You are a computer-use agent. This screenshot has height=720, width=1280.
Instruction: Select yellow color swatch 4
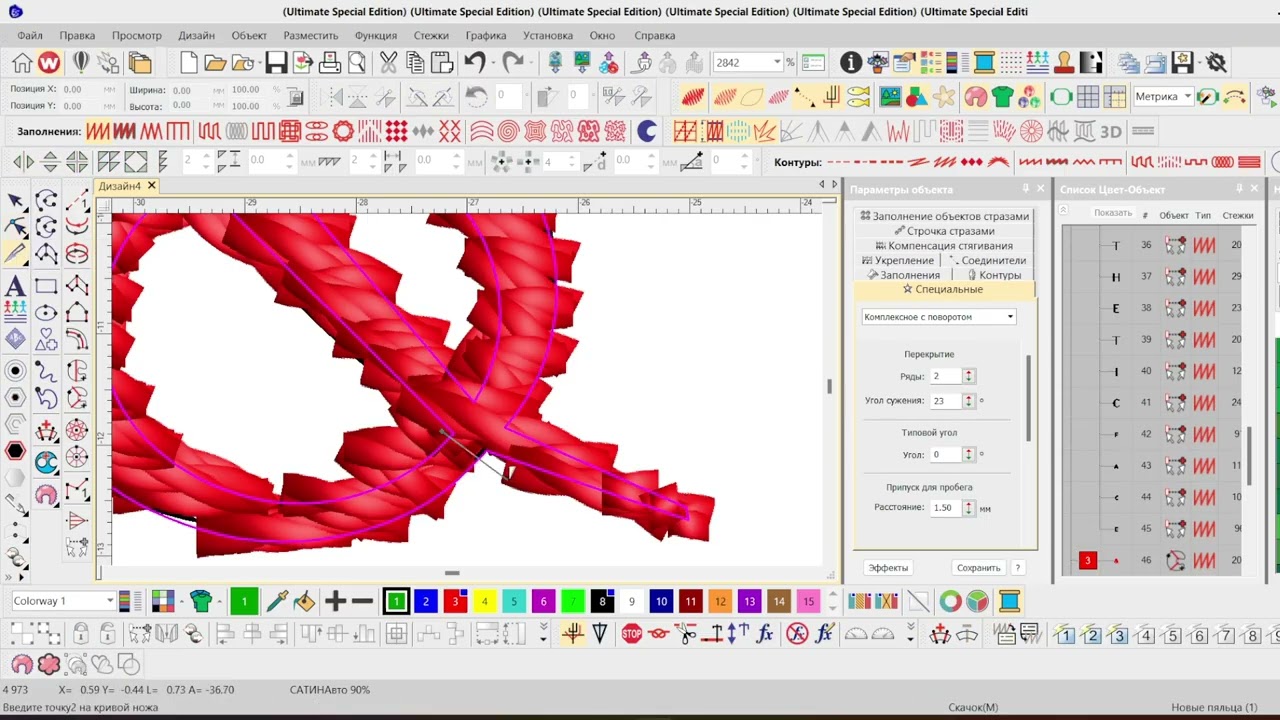pyautogui.click(x=484, y=601)
